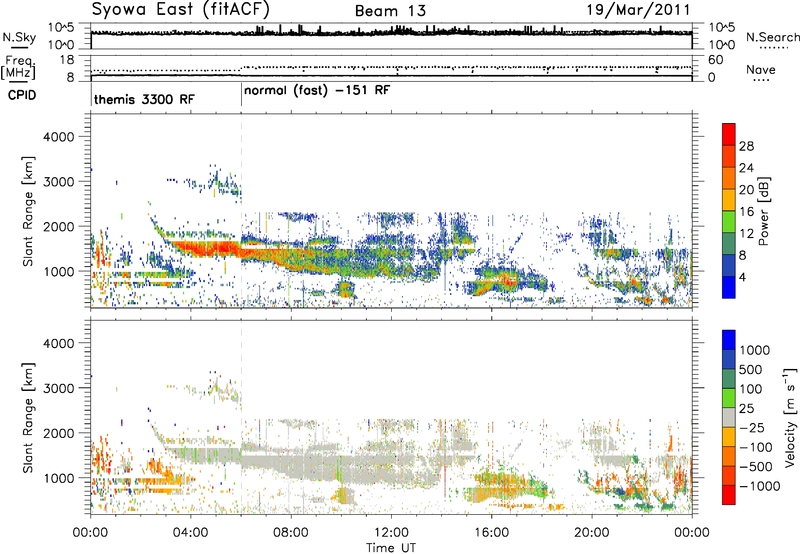
Task: Click the '500' tick on Velocity colorbar
Action: 751,370
